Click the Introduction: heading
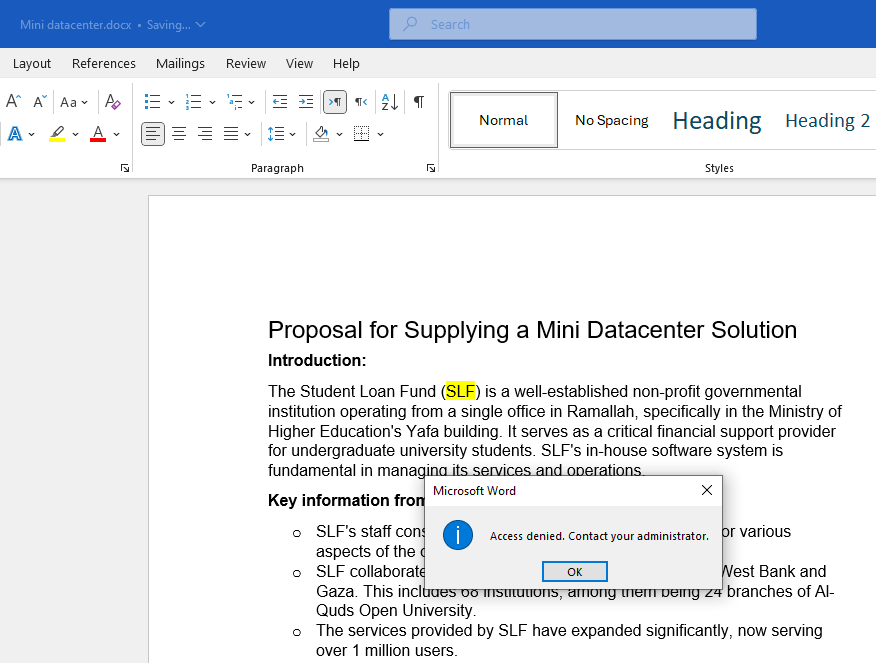 pyautogui.click(x=317, y=360)
